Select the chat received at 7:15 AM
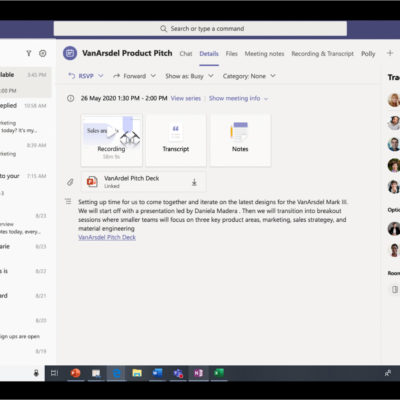The width and height of the screenshot is (400, 400). [x=26, y=184]
